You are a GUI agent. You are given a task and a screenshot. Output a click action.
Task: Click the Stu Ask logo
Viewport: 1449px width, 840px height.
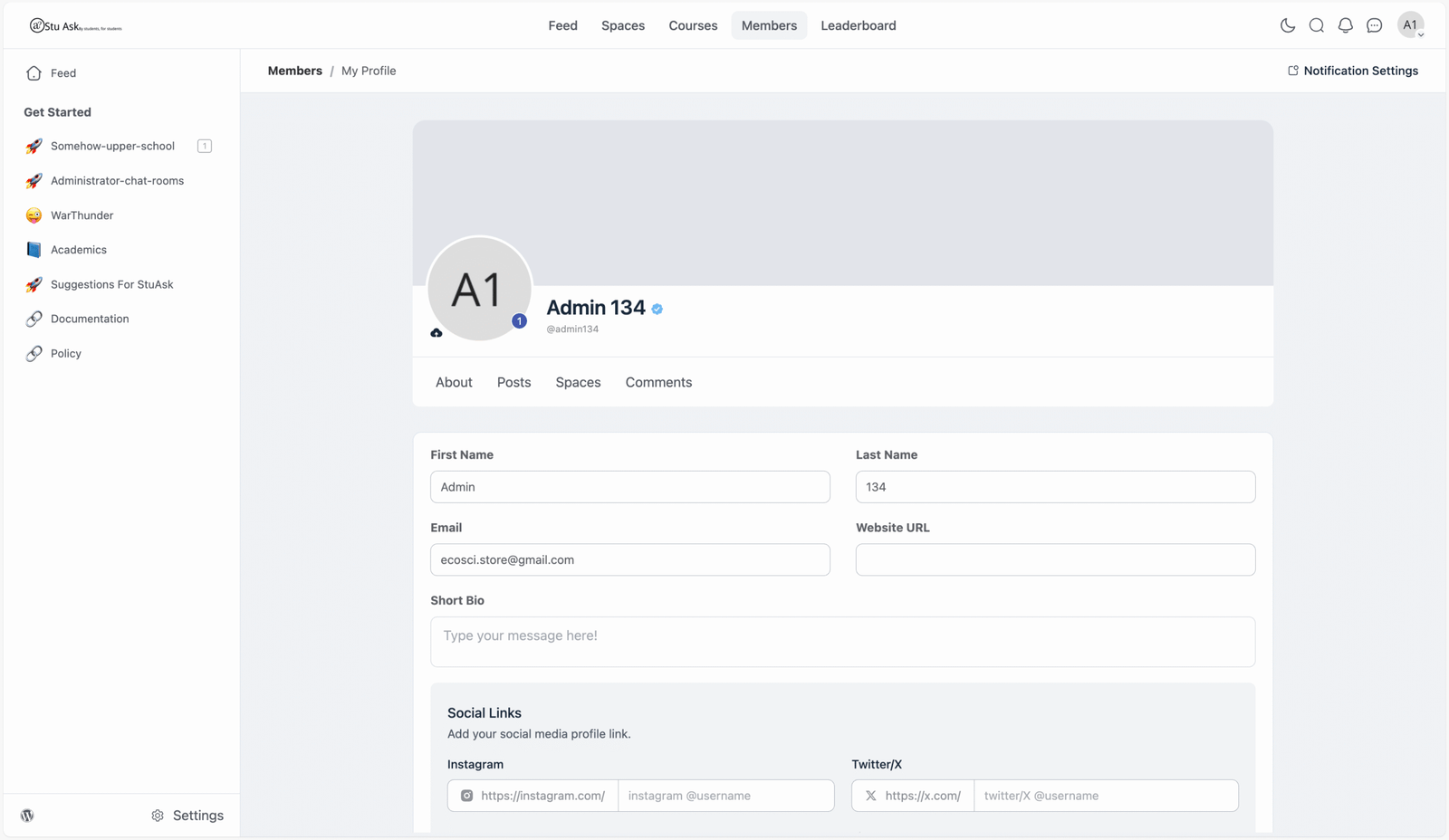(75, 26)
